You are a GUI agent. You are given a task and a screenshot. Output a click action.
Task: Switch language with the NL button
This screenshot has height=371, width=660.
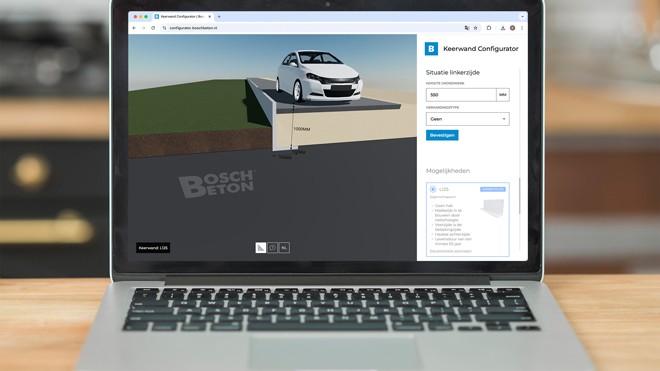click(284, 248)
